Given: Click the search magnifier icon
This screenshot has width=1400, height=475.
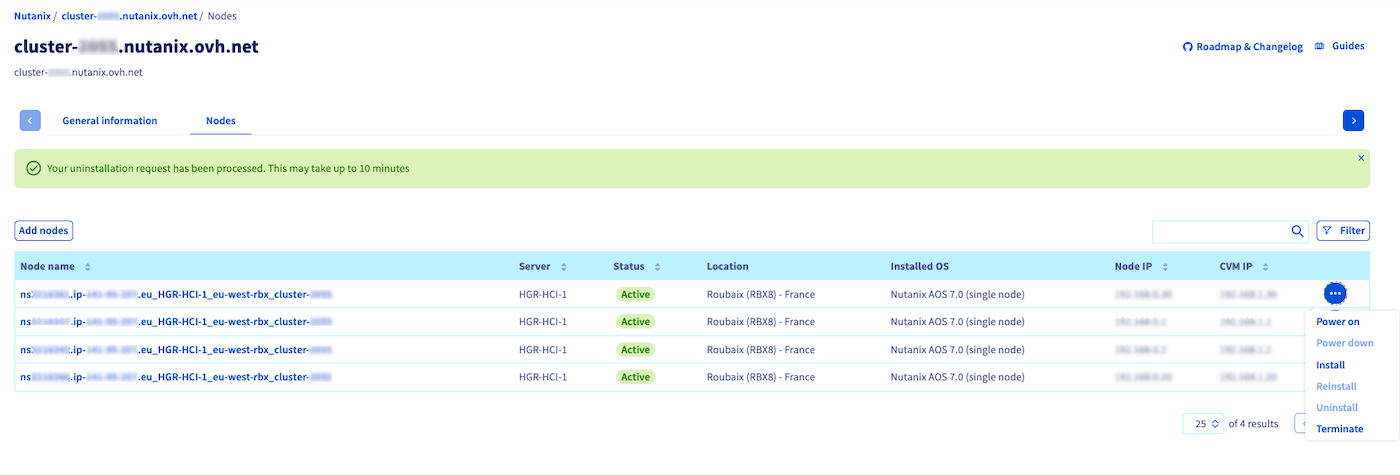Looking at the screenshot, I should 1298,231.
